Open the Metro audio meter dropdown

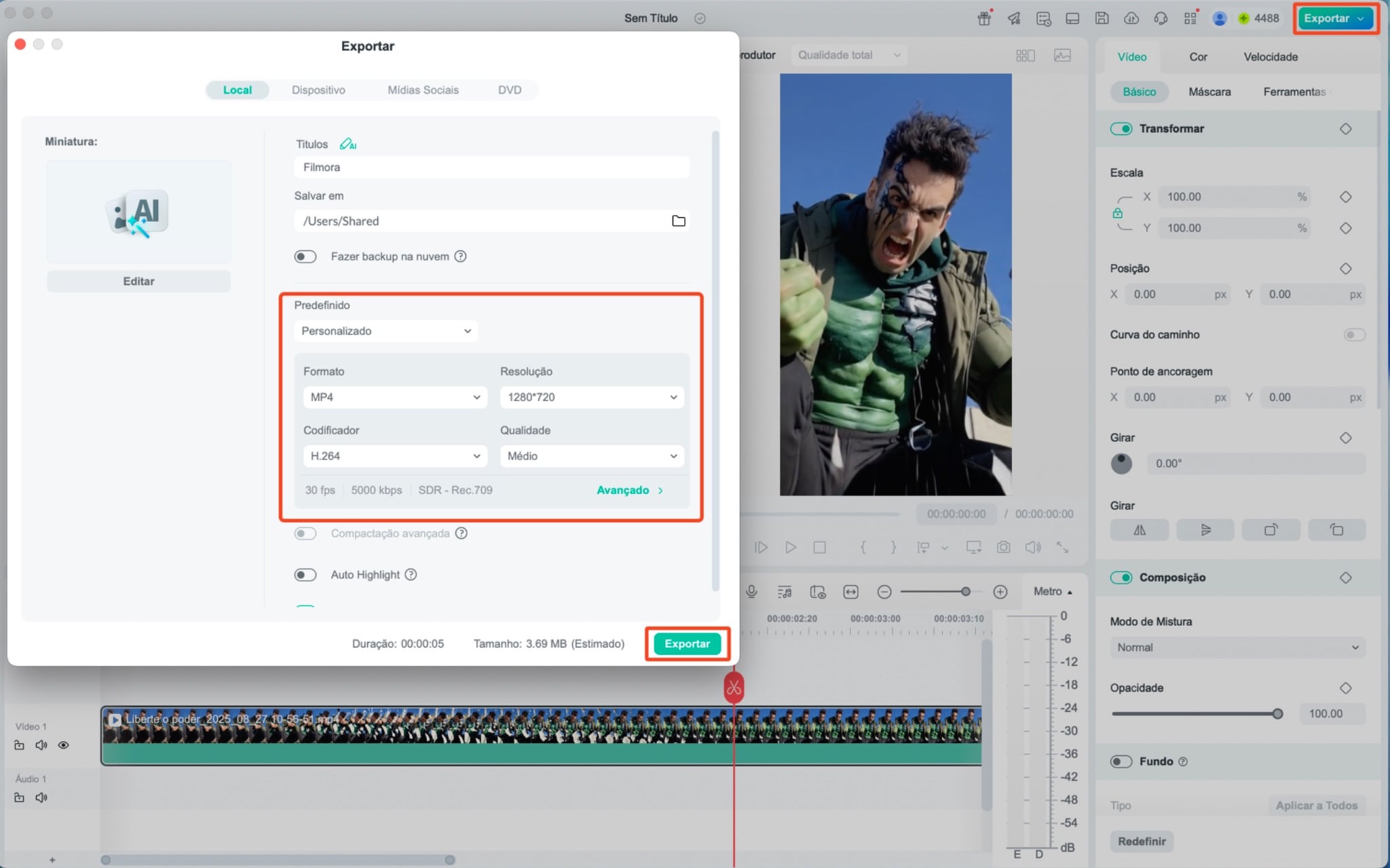(x=1053, y=592)
